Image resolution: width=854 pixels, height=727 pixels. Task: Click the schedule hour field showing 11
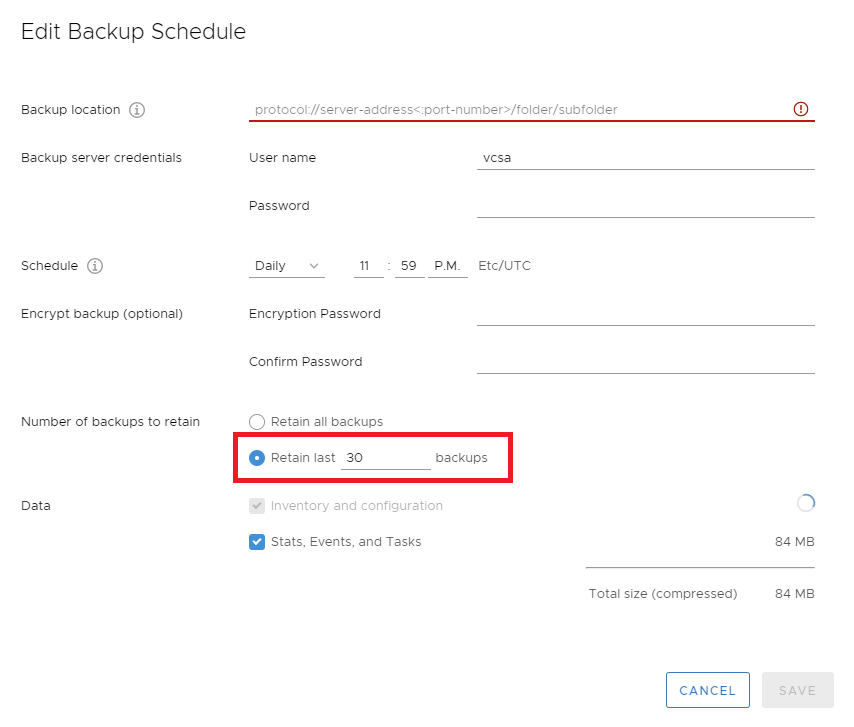(369, 266)
